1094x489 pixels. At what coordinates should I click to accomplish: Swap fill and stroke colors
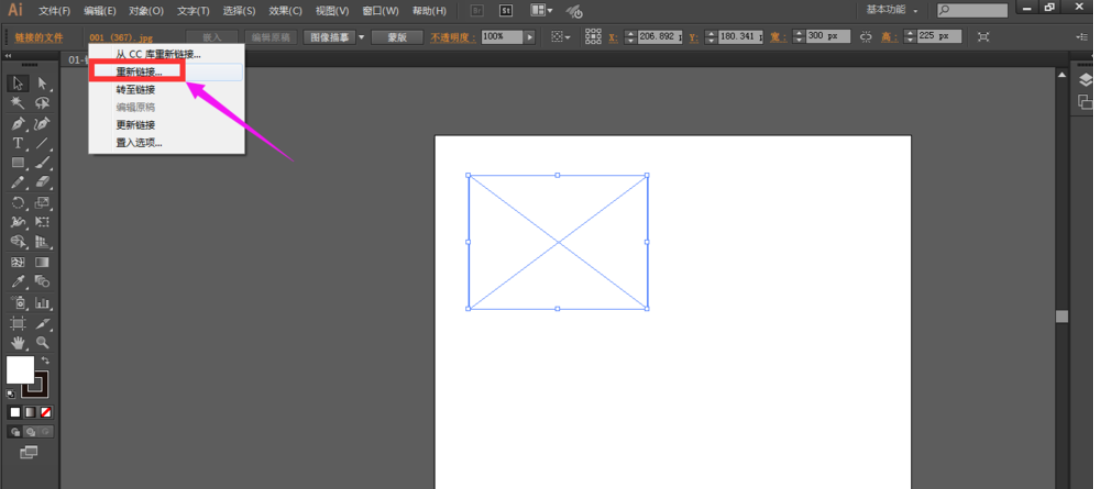pyautogui.click(x=45, y=360)
